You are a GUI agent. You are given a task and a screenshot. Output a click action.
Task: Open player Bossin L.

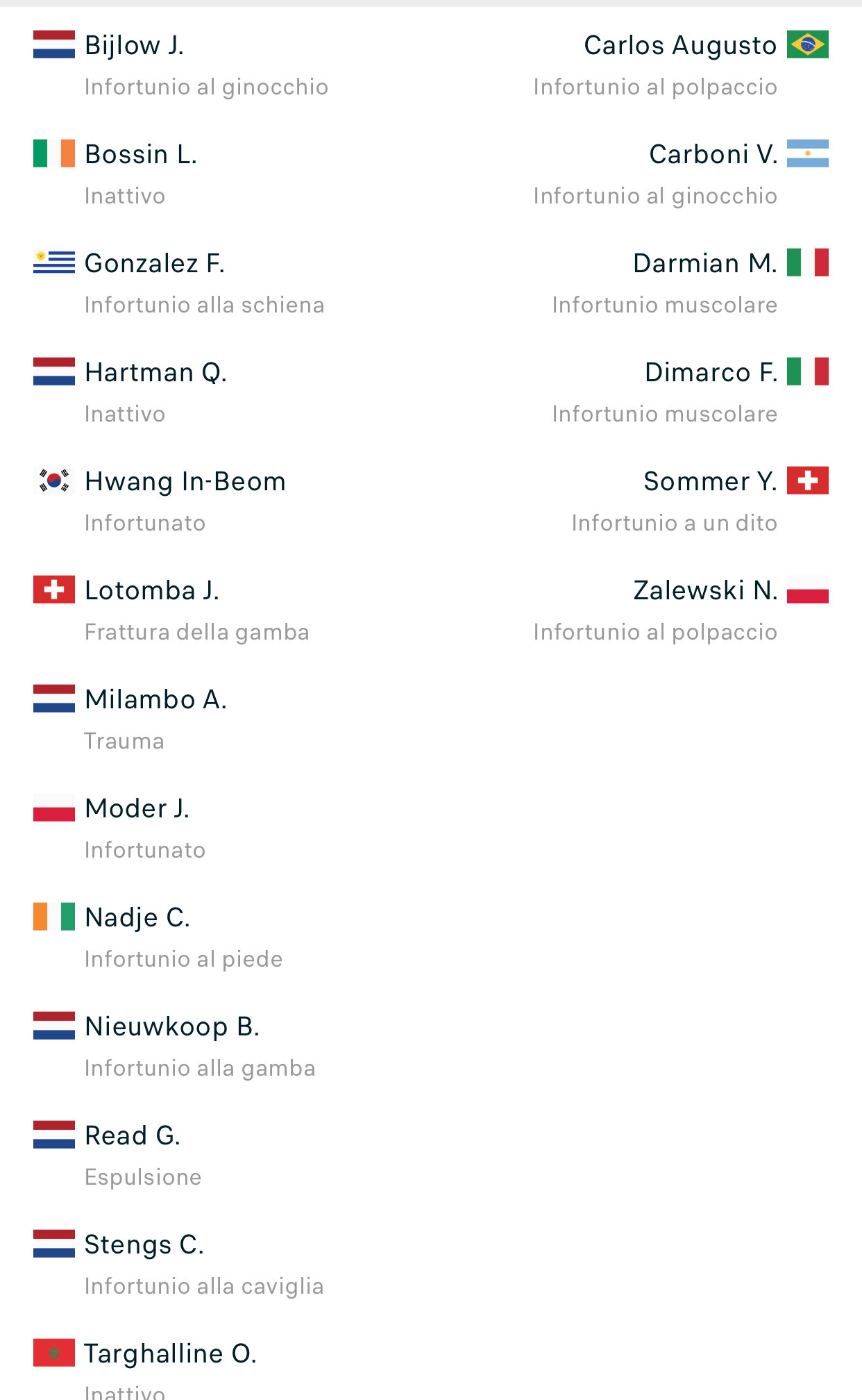point(141,154)
